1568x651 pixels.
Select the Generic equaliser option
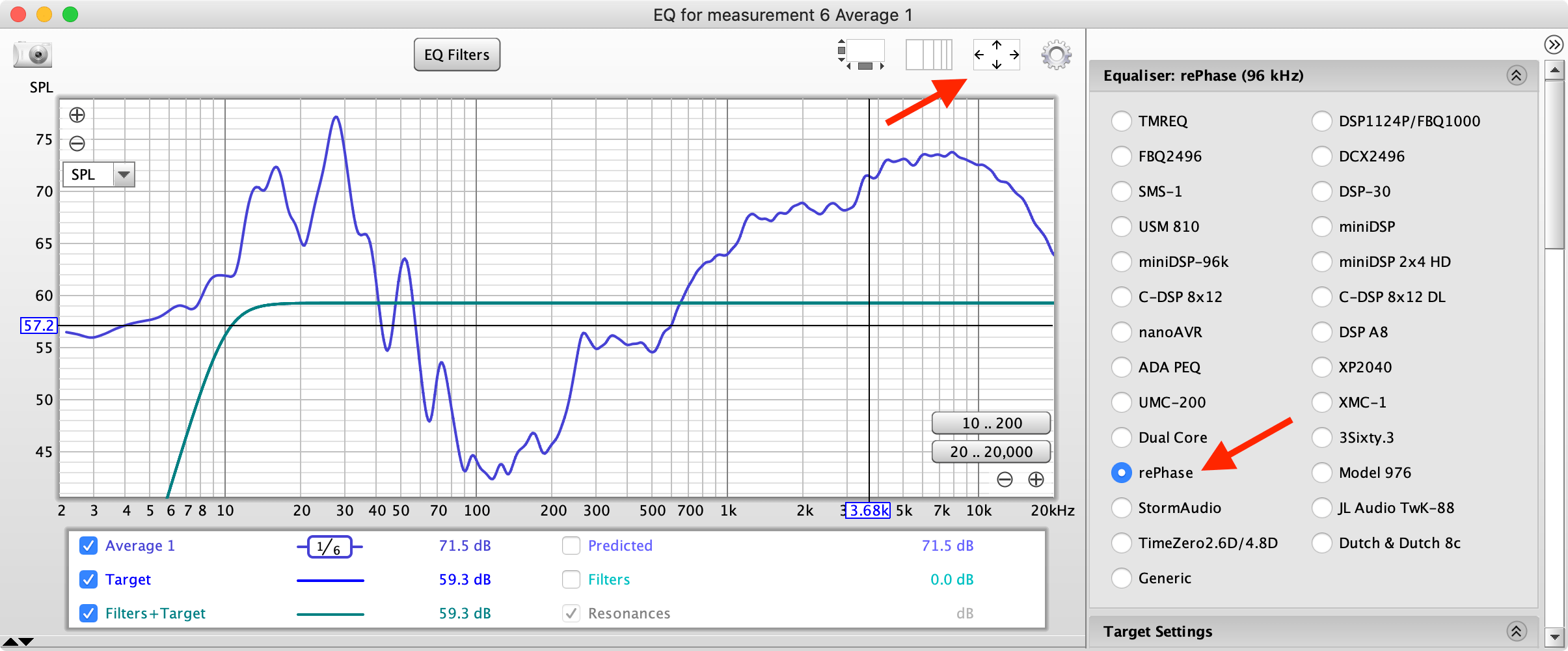tap(1121, 578)
